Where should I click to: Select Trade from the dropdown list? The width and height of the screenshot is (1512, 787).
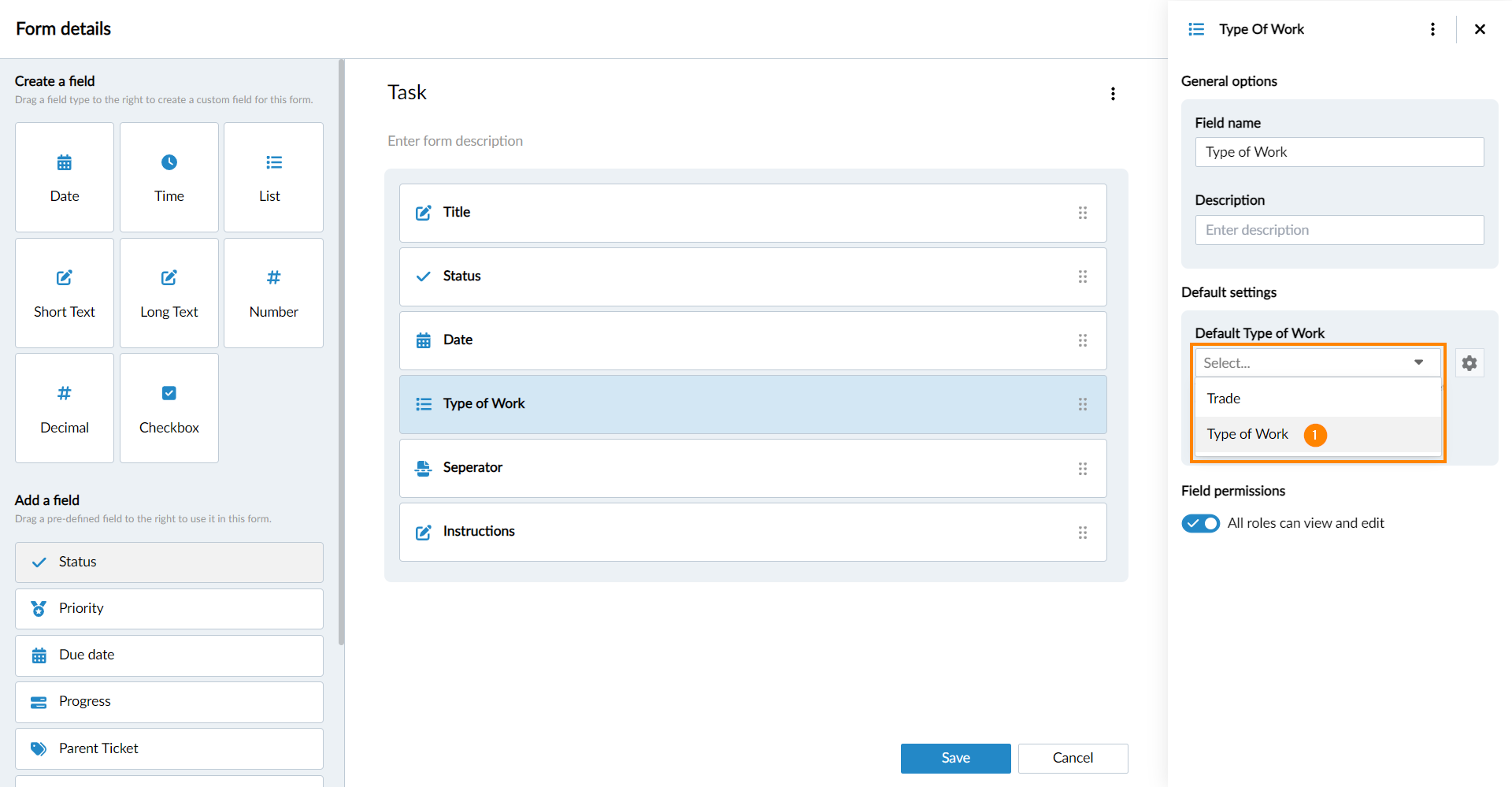click(1224, 399)
